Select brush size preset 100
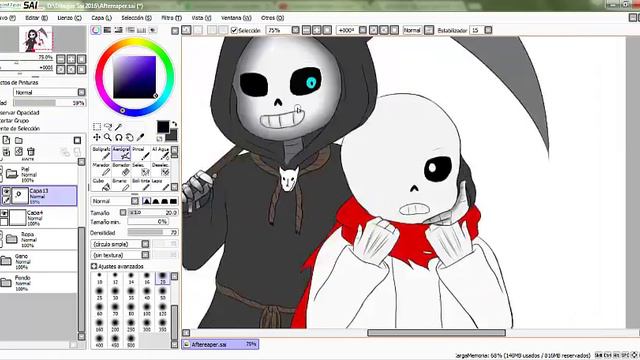 [x=147, y=309]
